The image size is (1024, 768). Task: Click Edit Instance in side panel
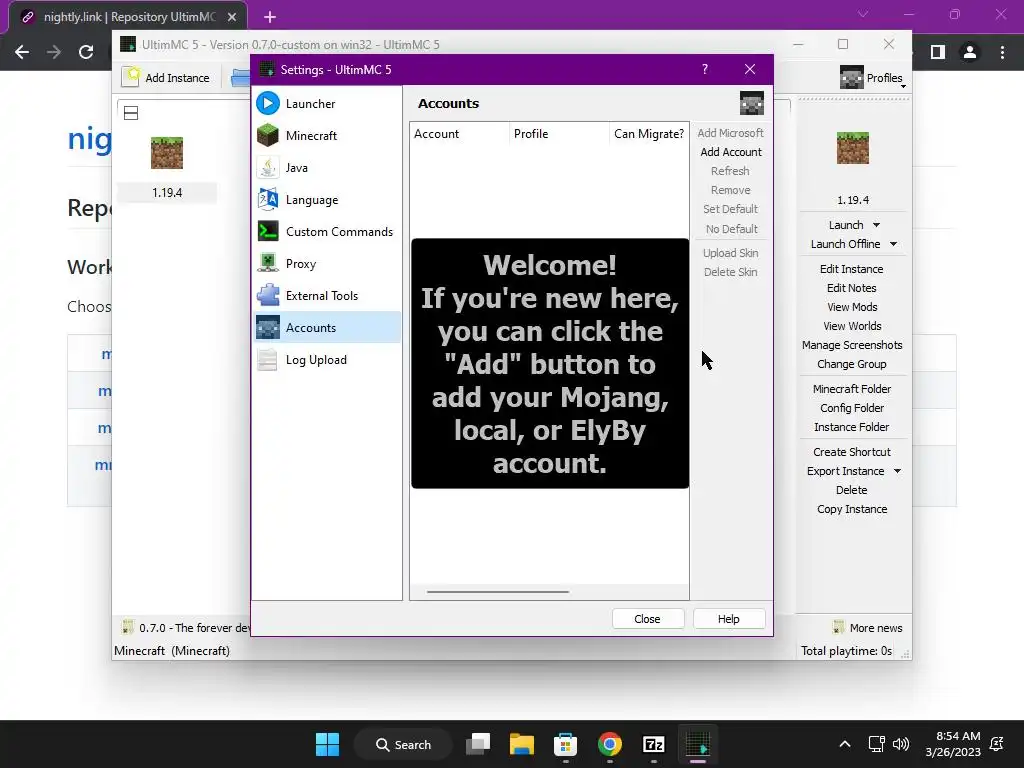point(852,269)
